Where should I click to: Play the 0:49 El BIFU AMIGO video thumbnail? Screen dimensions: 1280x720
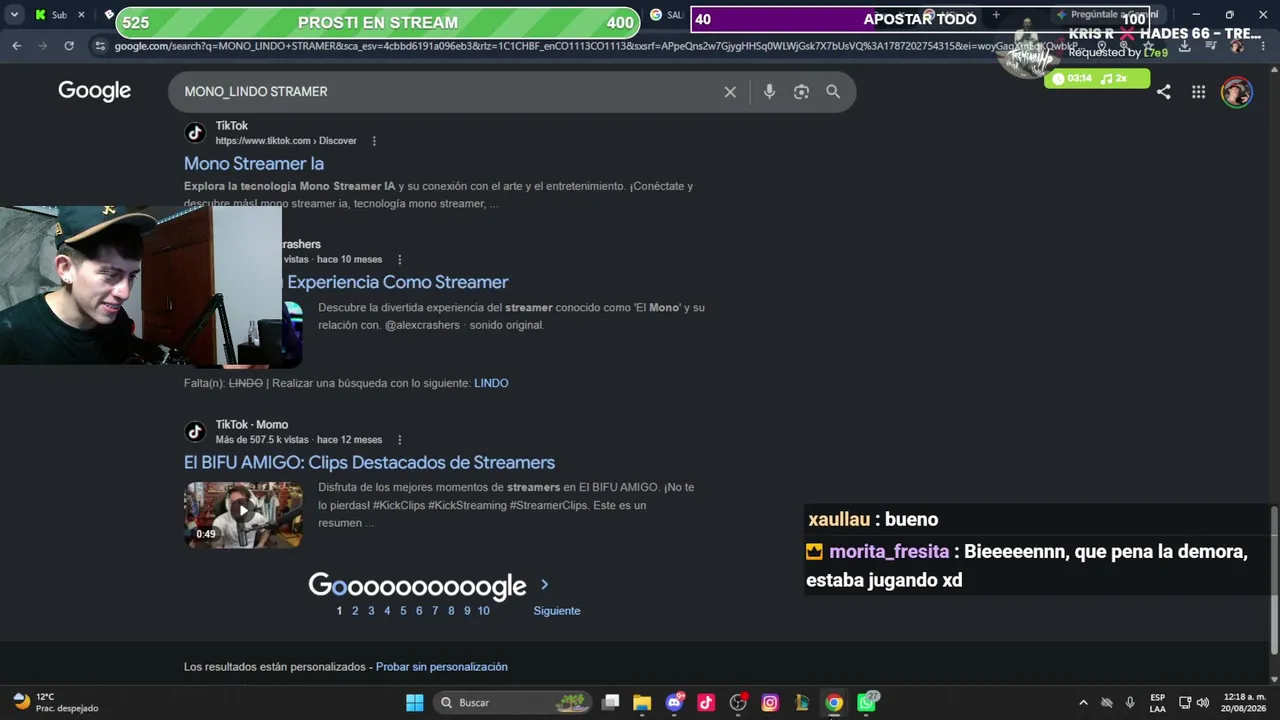click(243, 515)
